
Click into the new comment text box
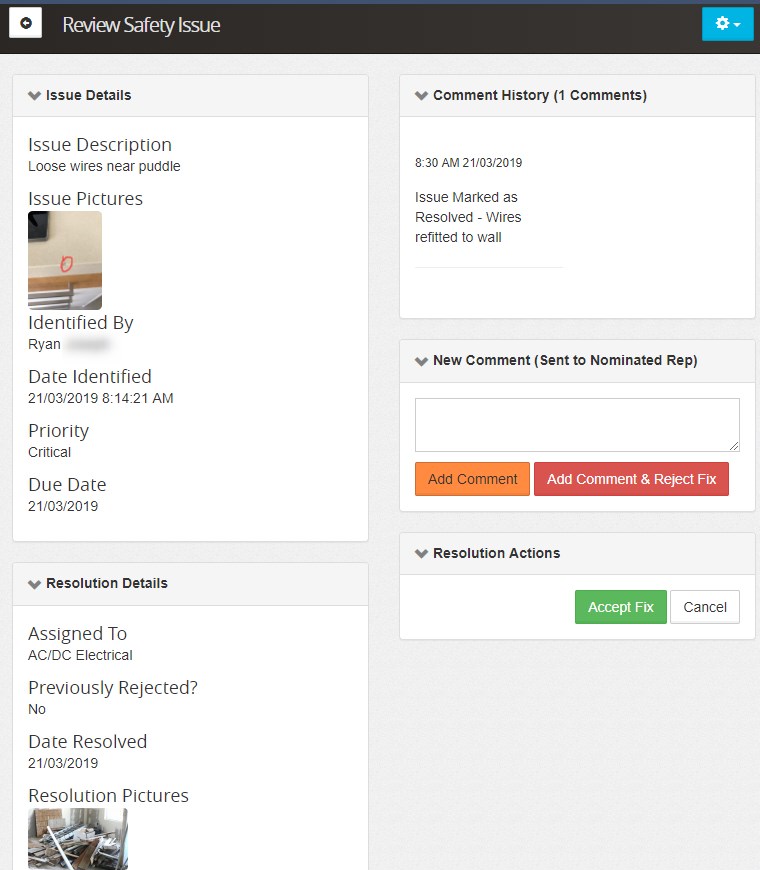(577, 425)
